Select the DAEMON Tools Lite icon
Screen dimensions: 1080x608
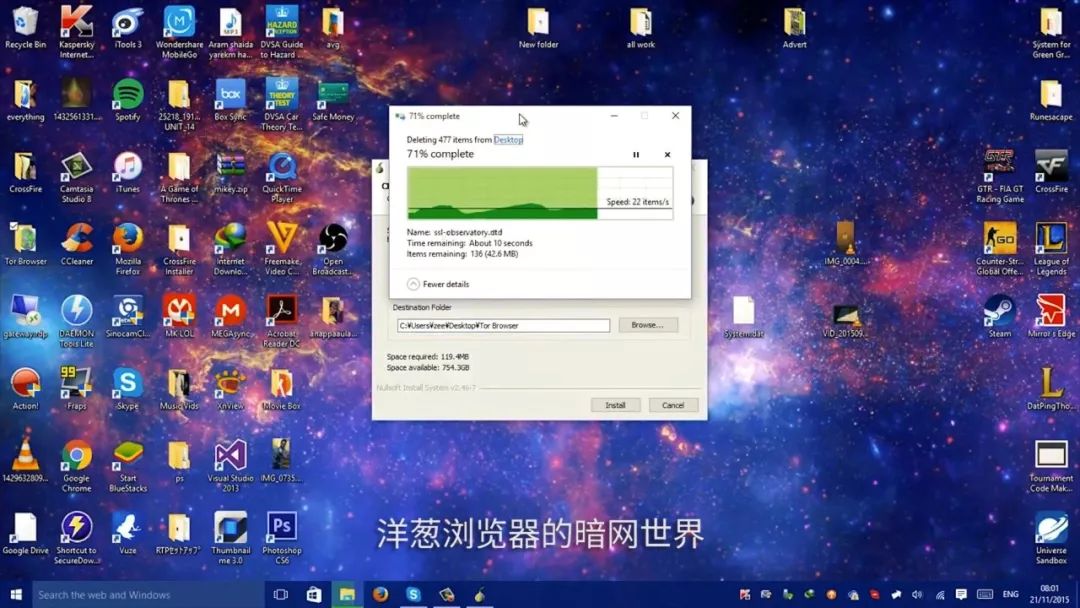[x=76, y=322]
